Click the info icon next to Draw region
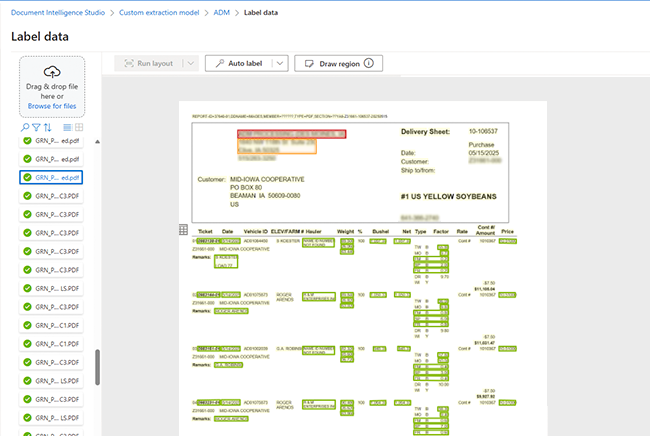650x436 pixels. [x=369, y=63]
